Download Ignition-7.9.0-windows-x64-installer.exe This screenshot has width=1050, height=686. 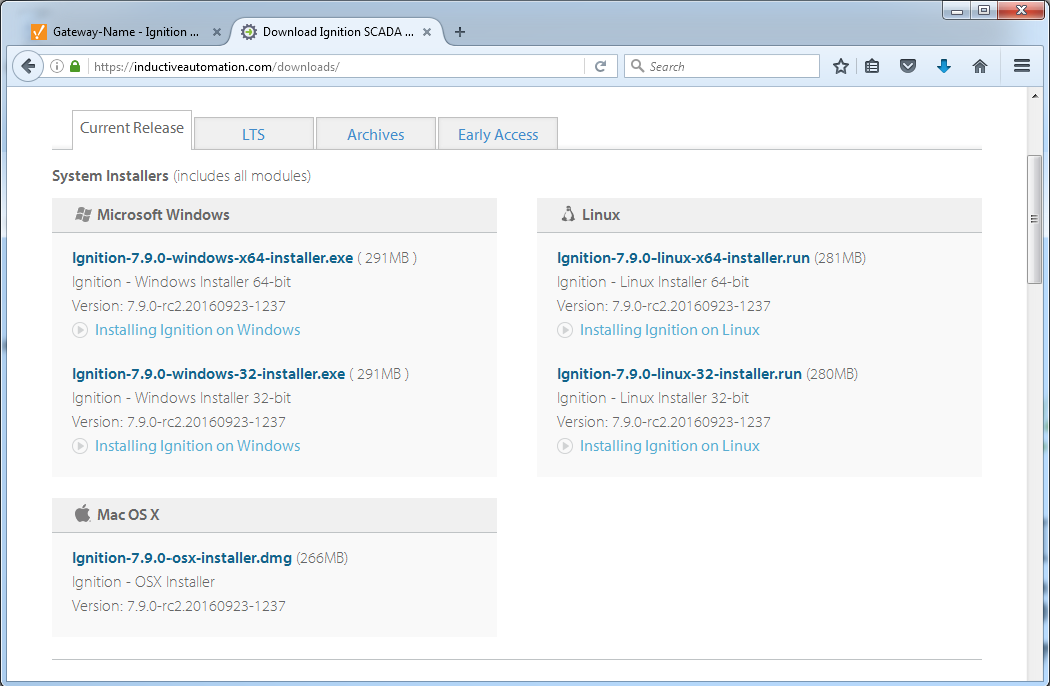pos(212,258)
